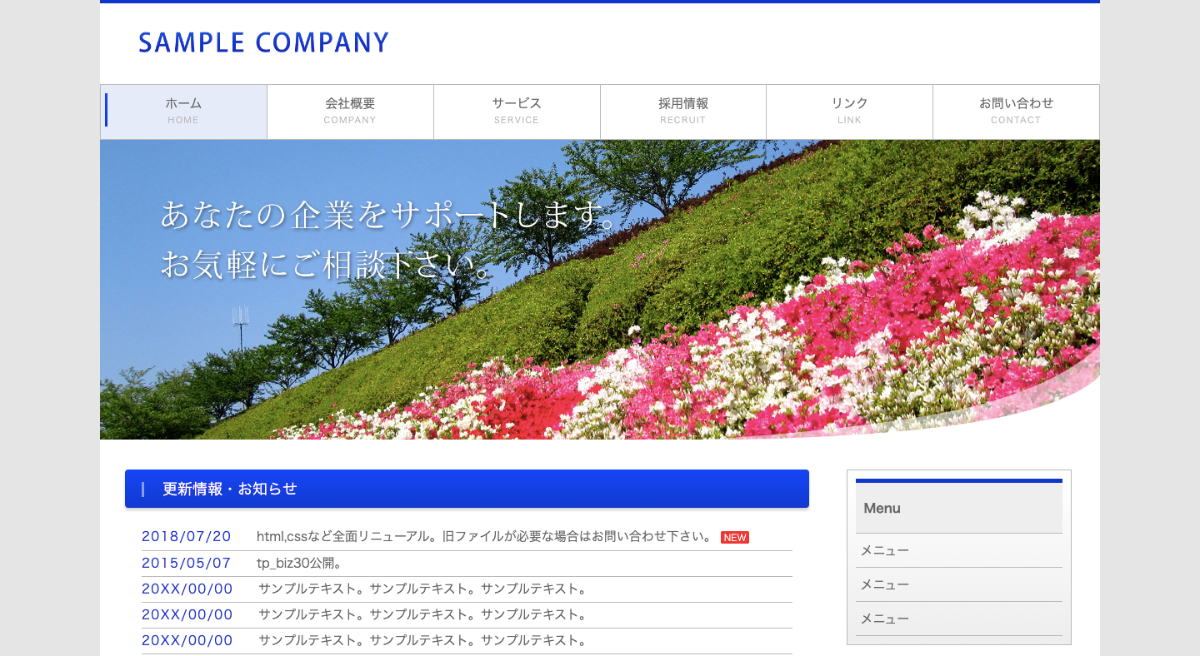Select the first メニュー sidebar link
The image size is (1200, 656).
pyautogui.click(x=885, y=551)
